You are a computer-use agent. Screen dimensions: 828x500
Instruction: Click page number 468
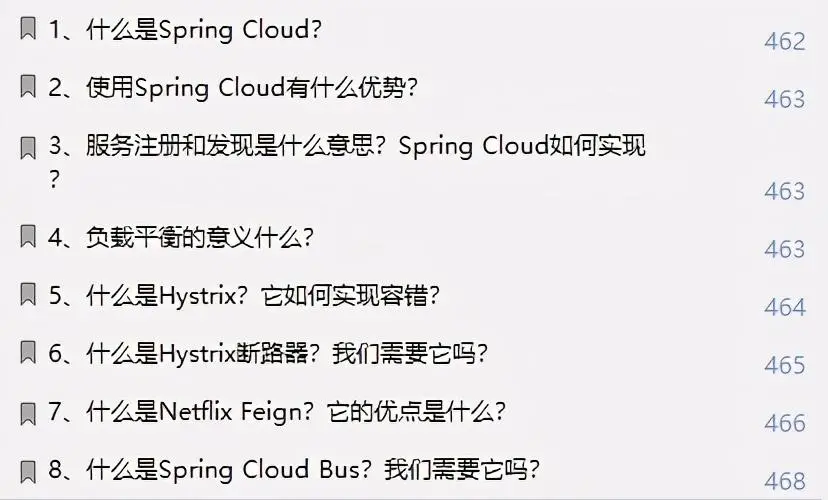coord(785,481)
